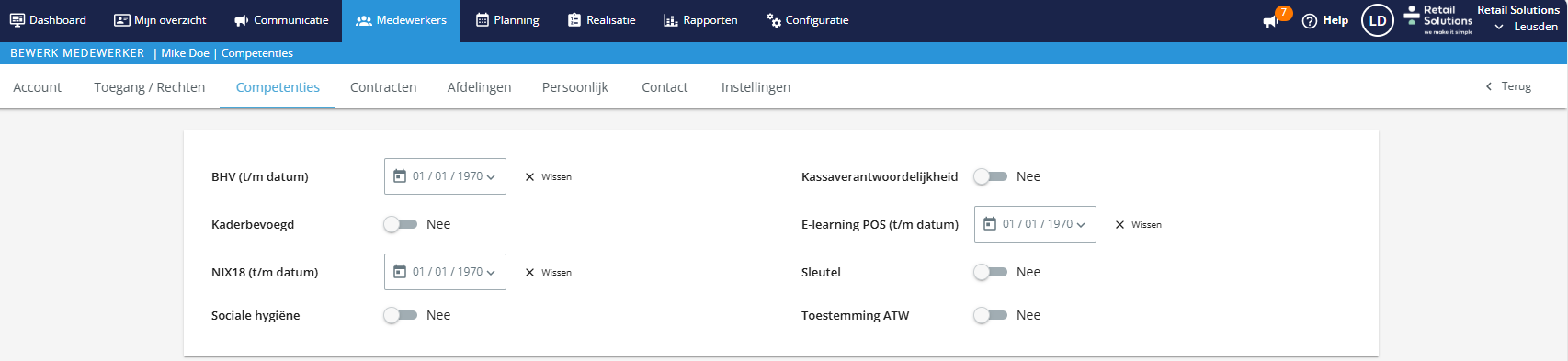The image size is (1568, 361).
Task: Click the calendar icon in BHV date field
Action: pyautogui.click(x=400, y=176)
